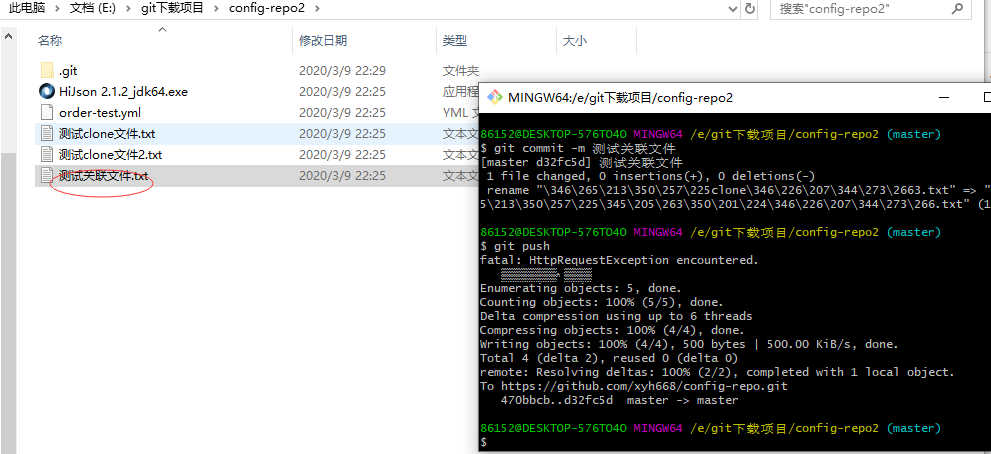991x454 pixels.
Task: Expand chevron after 此电脑 breadcrumb
Action: click(x=58, y=9)
